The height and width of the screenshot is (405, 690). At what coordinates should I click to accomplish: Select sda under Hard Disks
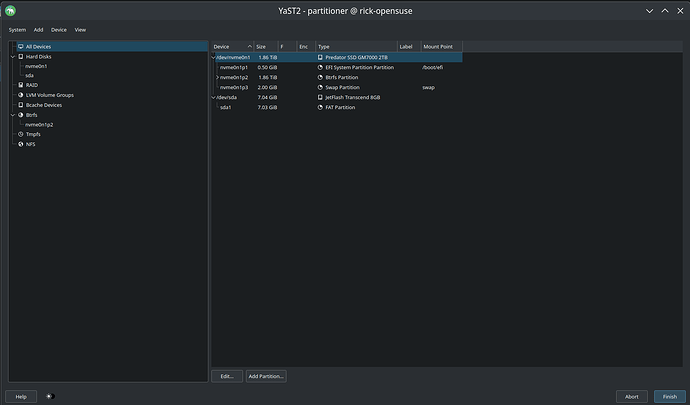click(x=30, y=76)
